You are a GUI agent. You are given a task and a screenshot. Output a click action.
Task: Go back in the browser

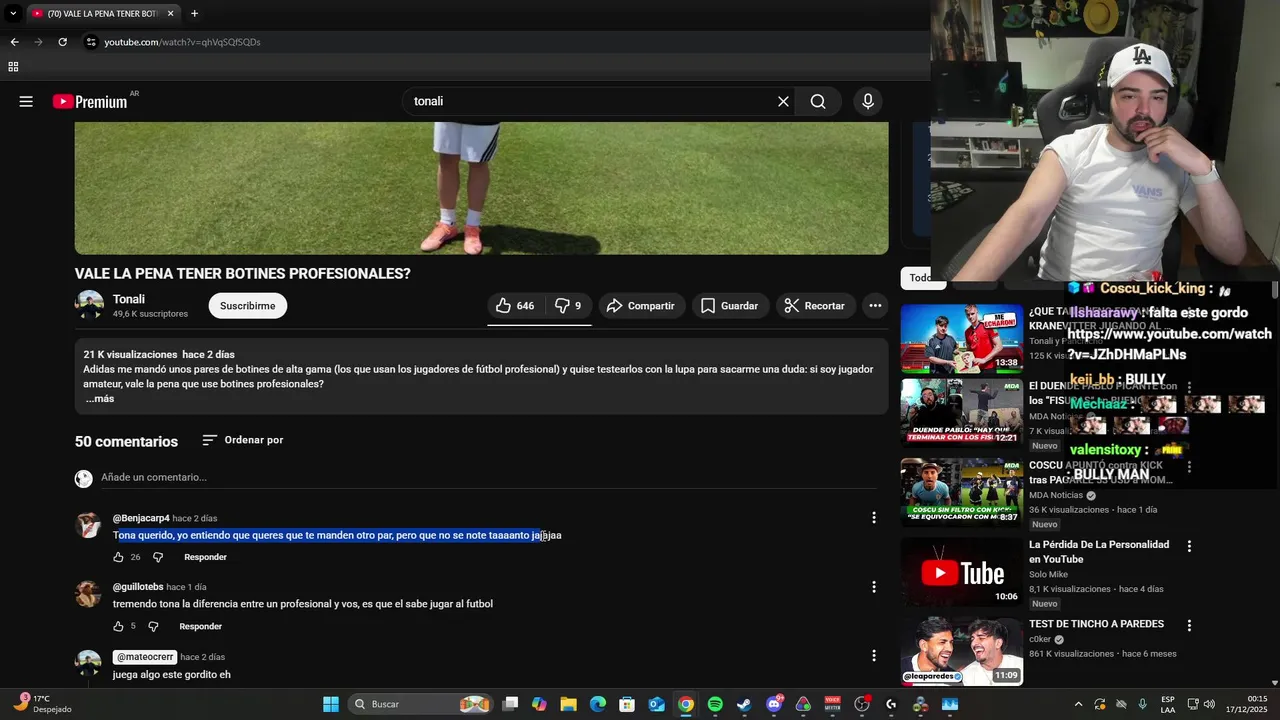[14, 42]
